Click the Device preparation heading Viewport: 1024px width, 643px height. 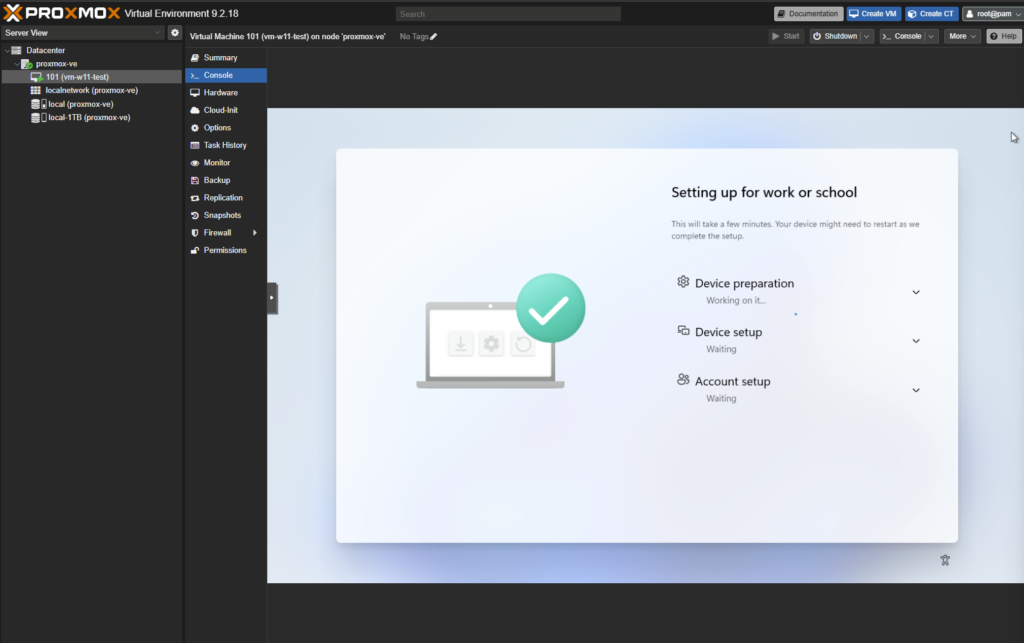pyautogui.click(x=744, y=283)
